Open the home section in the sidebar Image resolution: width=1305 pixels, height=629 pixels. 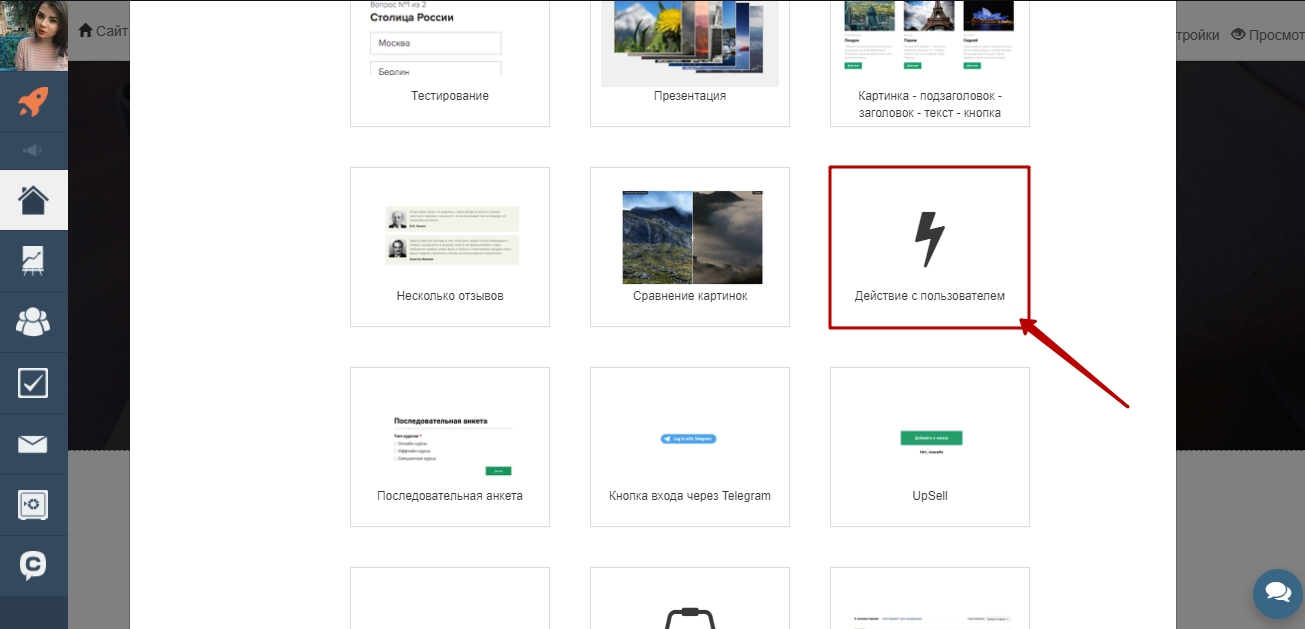point(33,200)
